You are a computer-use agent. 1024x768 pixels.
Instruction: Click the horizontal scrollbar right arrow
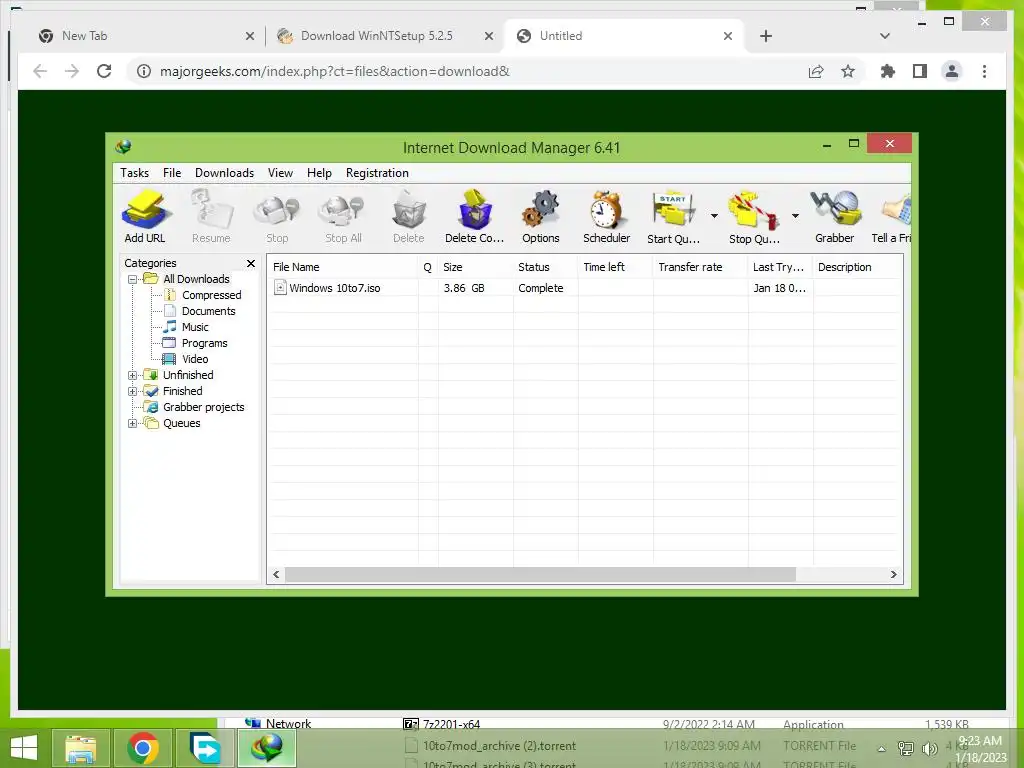click(893, 575)
